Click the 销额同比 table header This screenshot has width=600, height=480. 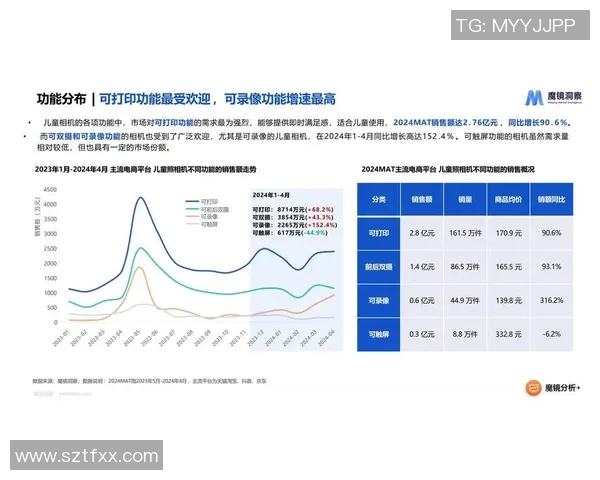tap(551, 199)
